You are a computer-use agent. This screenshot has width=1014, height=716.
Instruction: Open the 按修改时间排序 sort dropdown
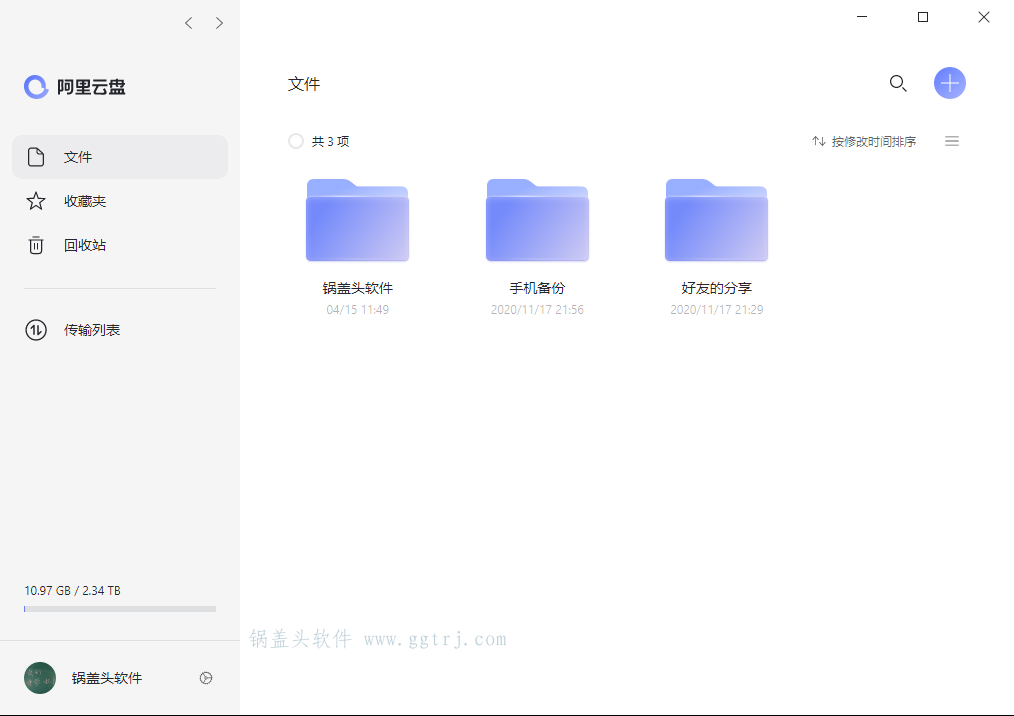point(864,141)
